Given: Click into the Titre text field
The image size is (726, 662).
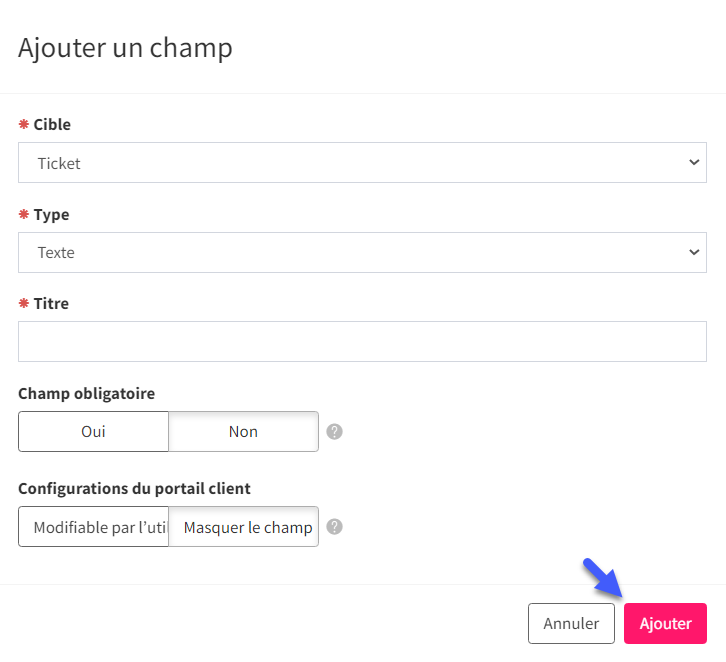Looking at the screenshot, I should pos(362,342).
